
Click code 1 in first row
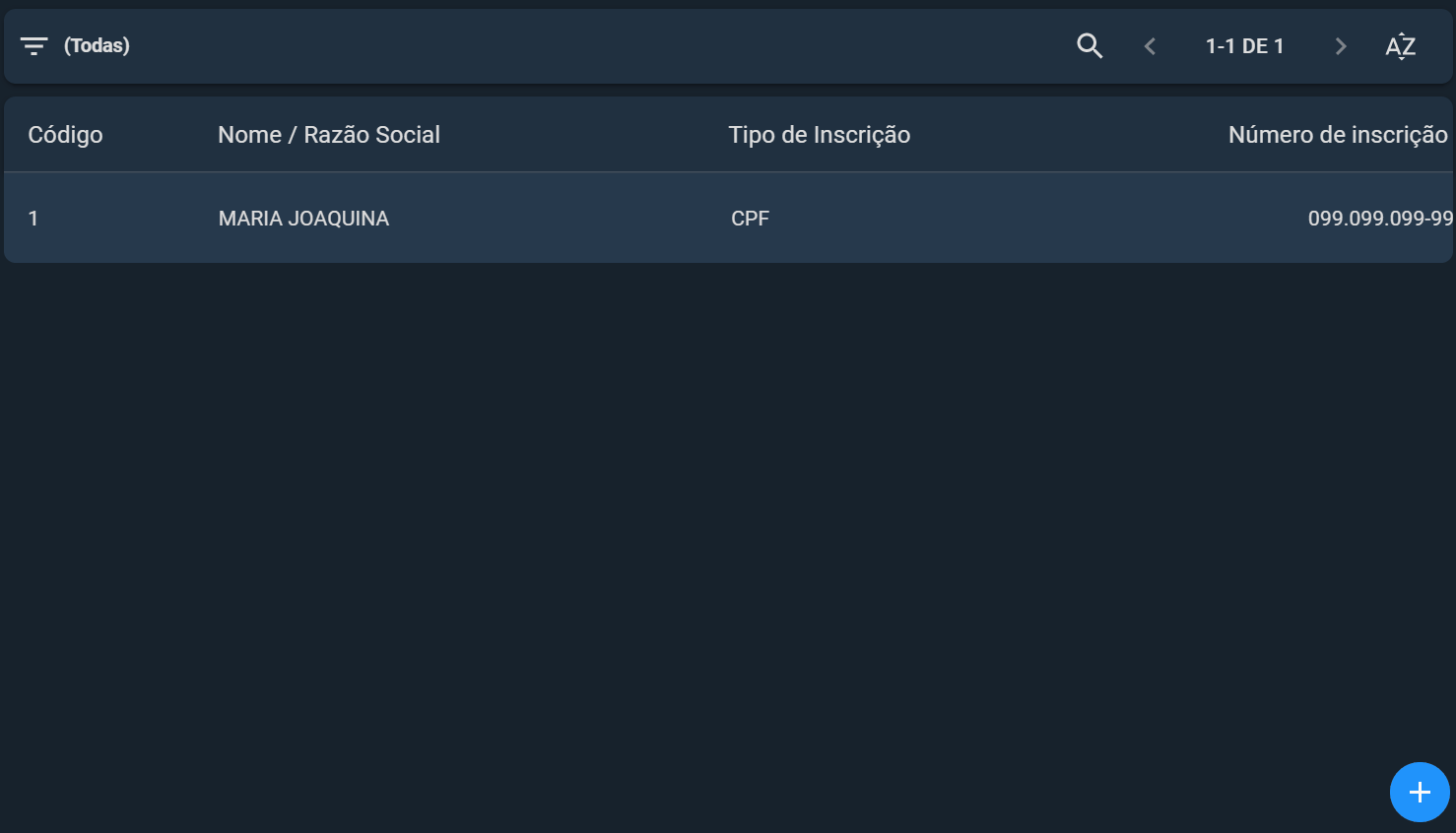33,219
